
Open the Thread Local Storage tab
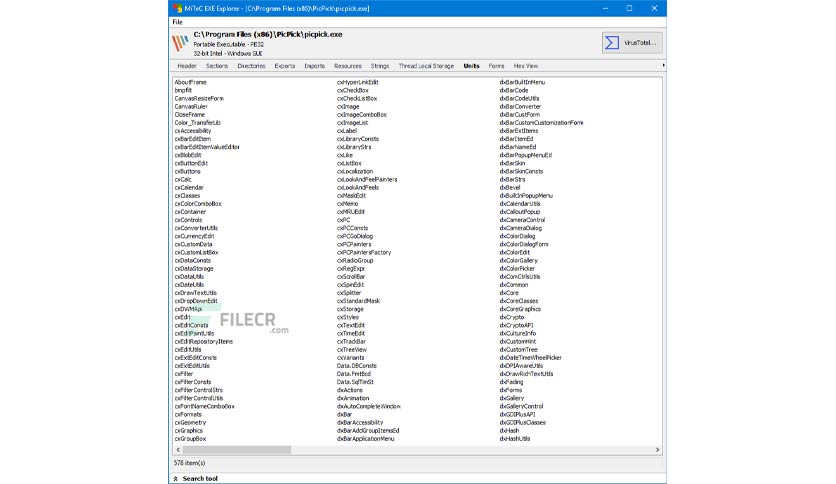pos(426,66)
